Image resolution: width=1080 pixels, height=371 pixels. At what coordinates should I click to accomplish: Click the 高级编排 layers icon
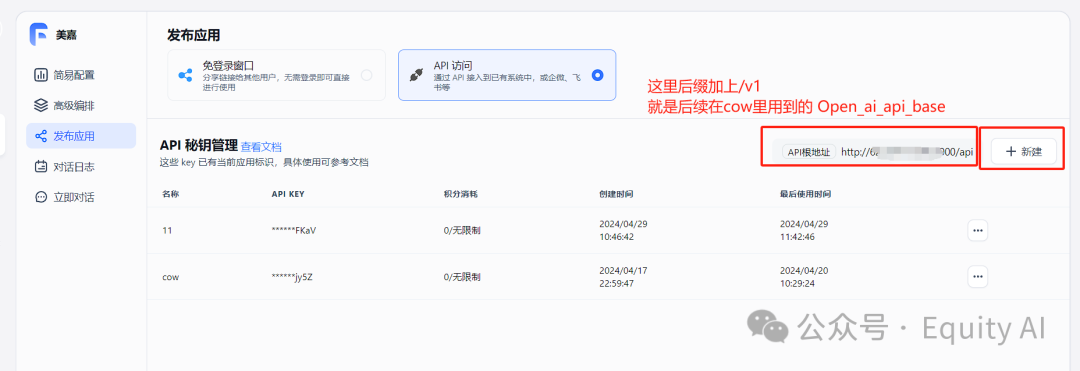pyautogui.click(x=41, y=105)
